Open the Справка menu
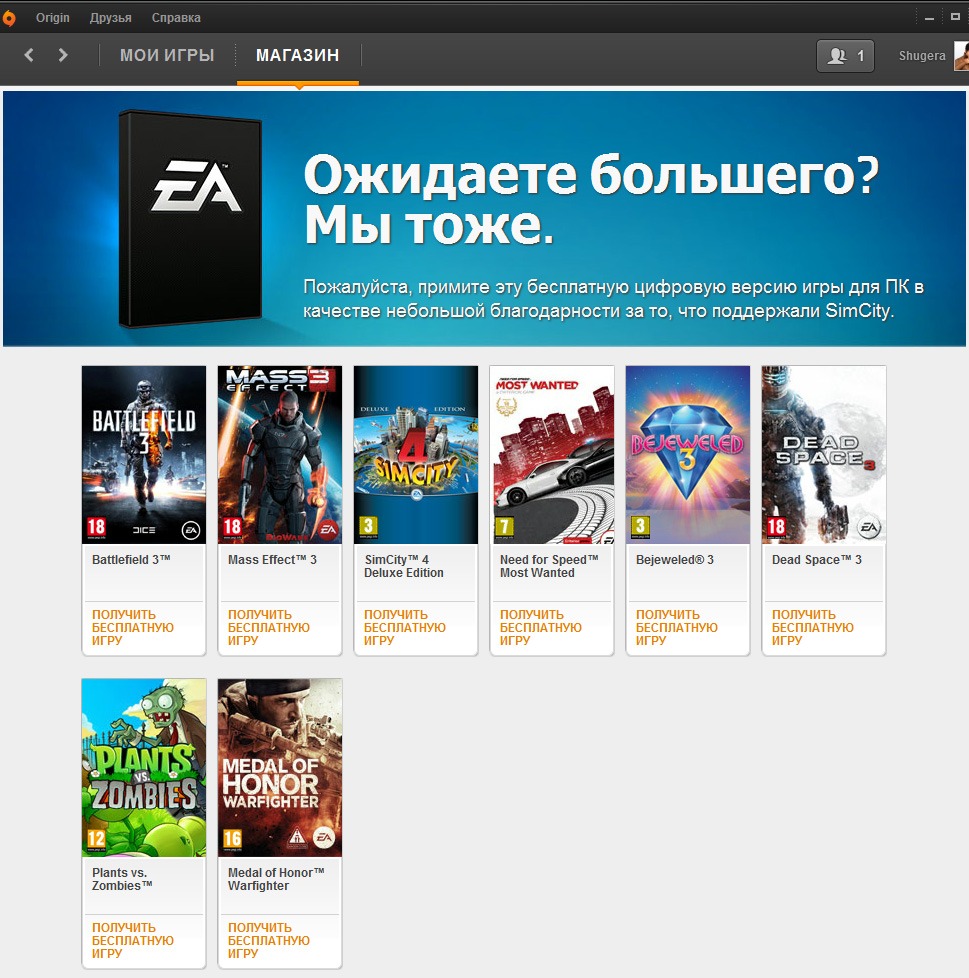This screenshot has height=978, width=969. 176,17
